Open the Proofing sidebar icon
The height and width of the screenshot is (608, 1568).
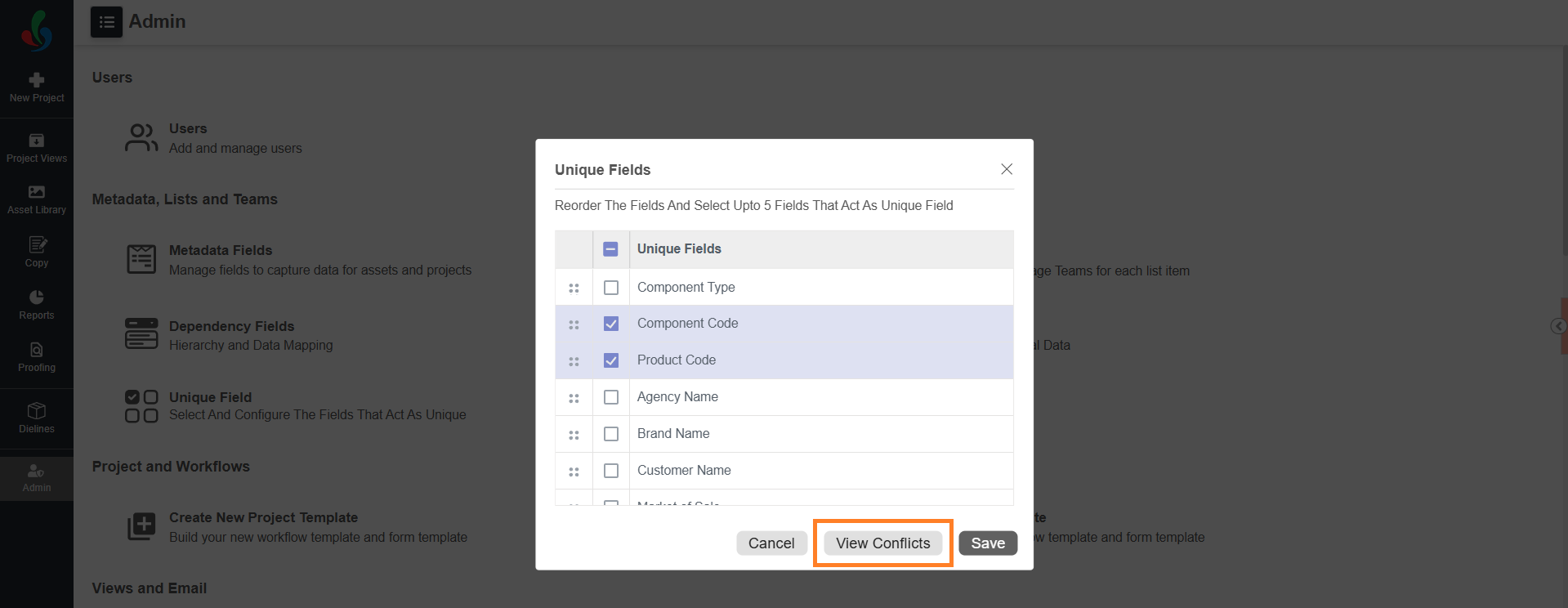point(37,350)
